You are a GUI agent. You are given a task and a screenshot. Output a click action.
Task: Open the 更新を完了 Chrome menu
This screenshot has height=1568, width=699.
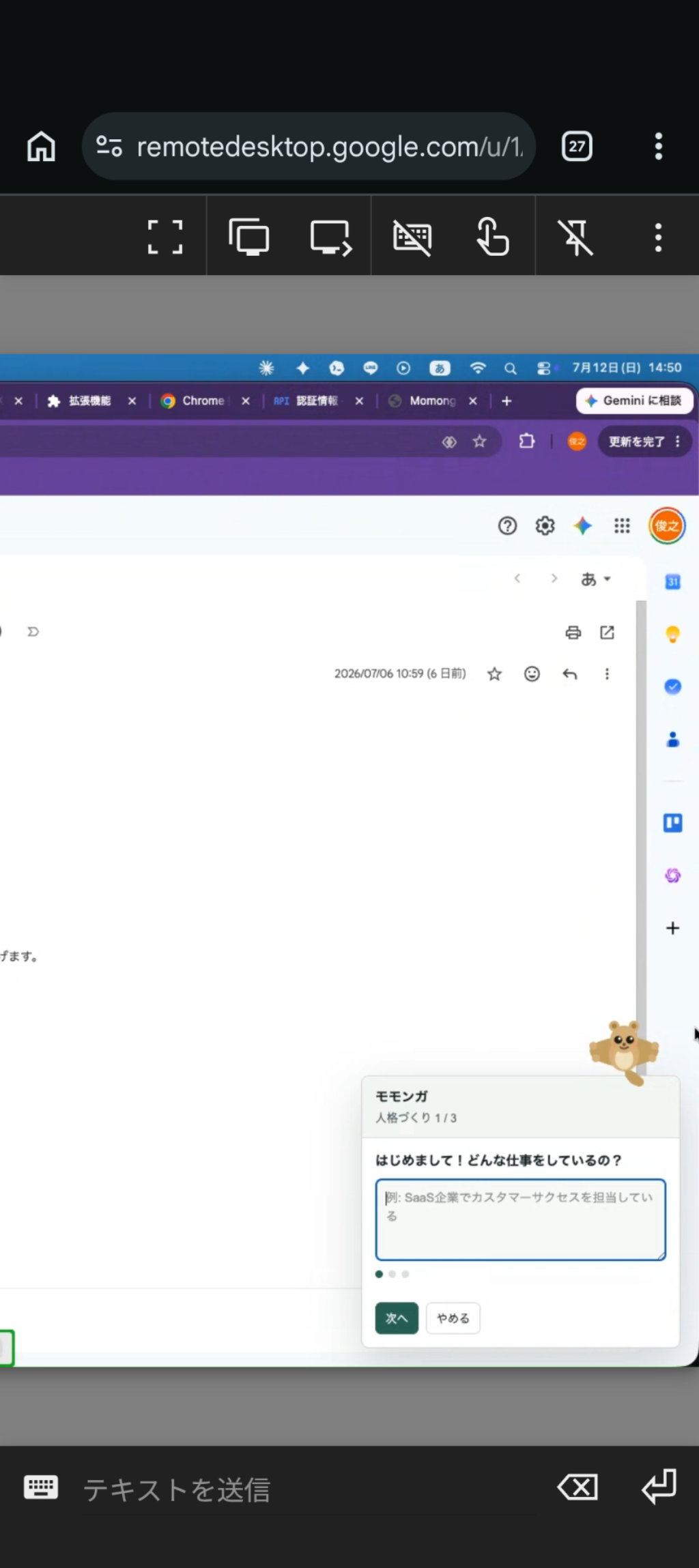(x=645, y=441)
